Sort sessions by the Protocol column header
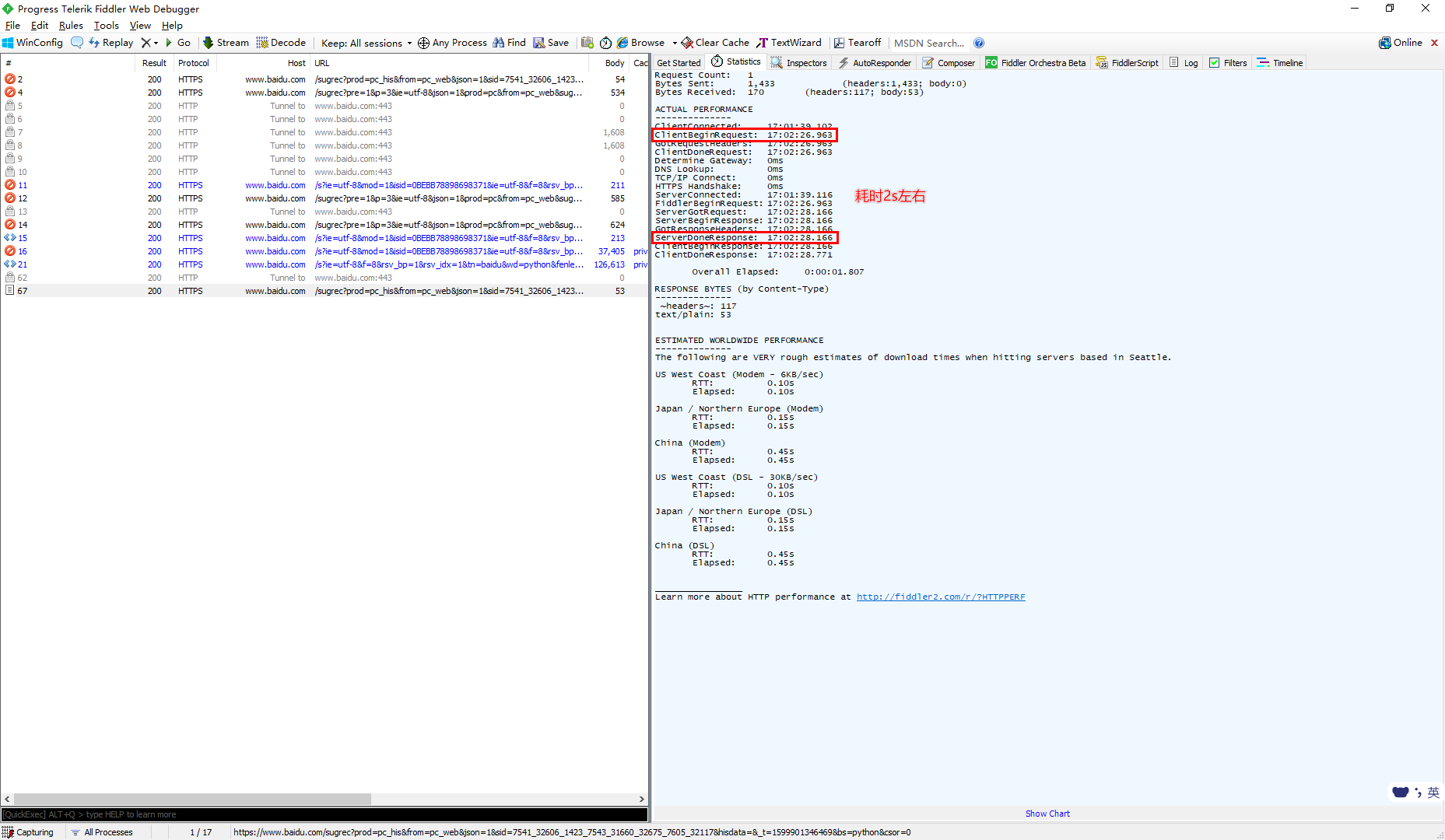This screenshot has height=840, width=1445. coord(194,63)
